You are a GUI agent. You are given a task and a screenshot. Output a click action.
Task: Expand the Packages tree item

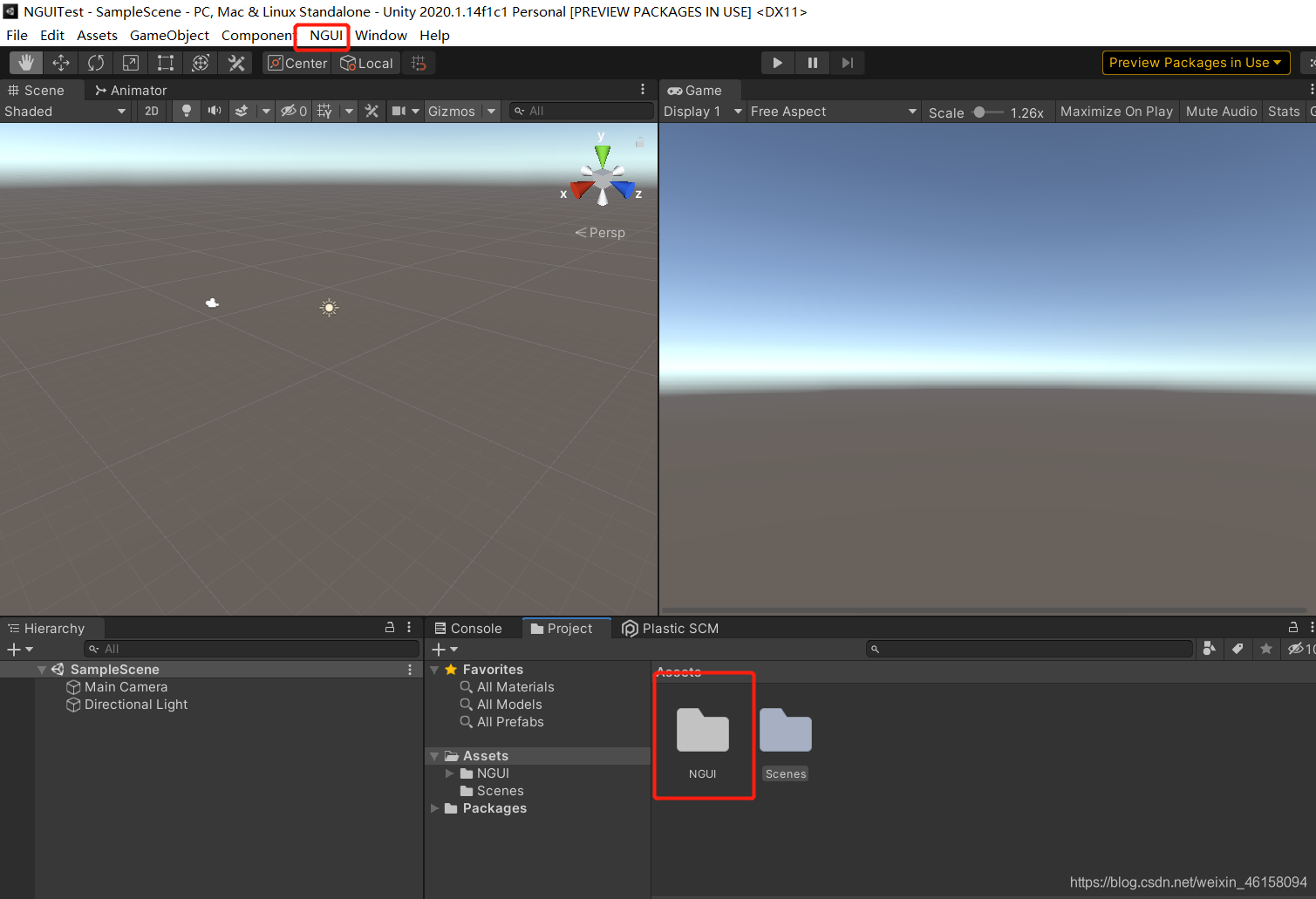coord(435,808)
